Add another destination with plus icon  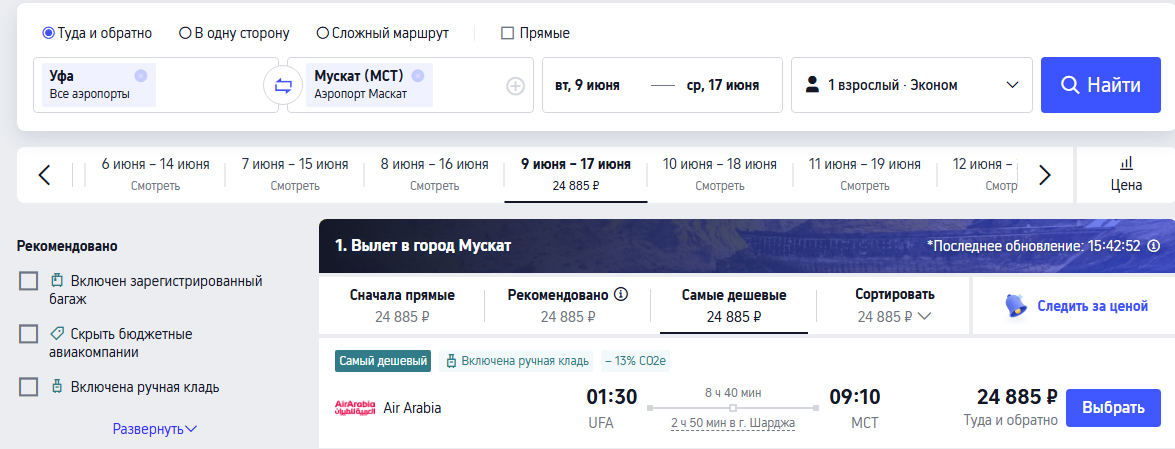515,86
